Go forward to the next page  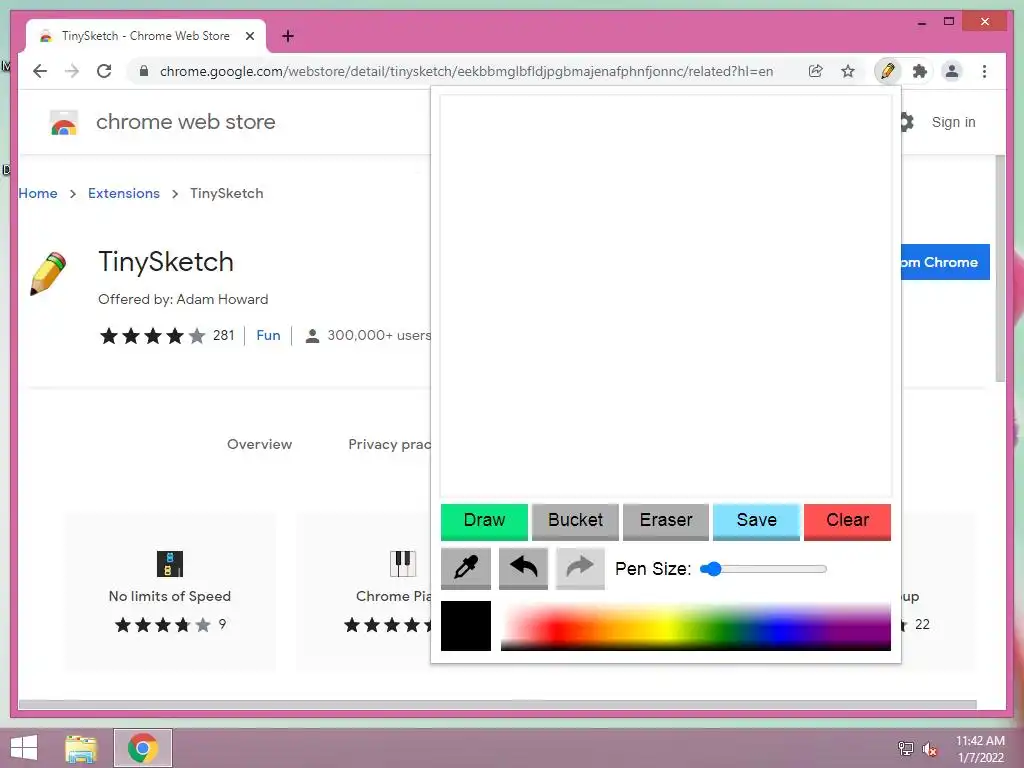click(x=72, y=71)
